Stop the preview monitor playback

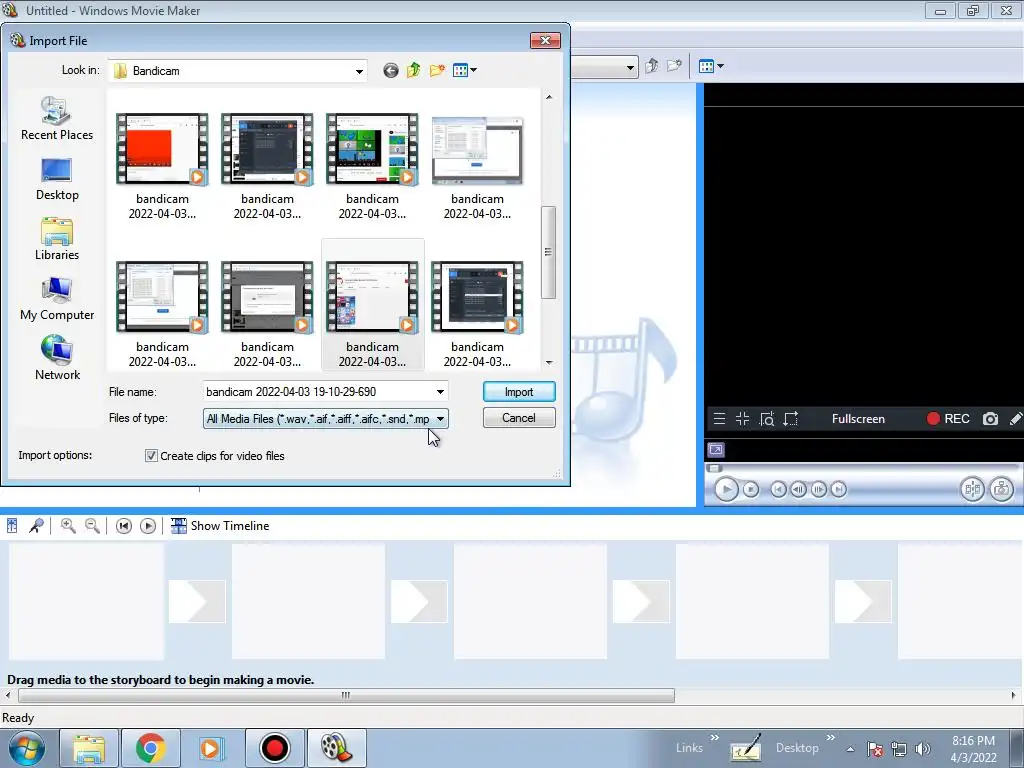pos(751,489)
